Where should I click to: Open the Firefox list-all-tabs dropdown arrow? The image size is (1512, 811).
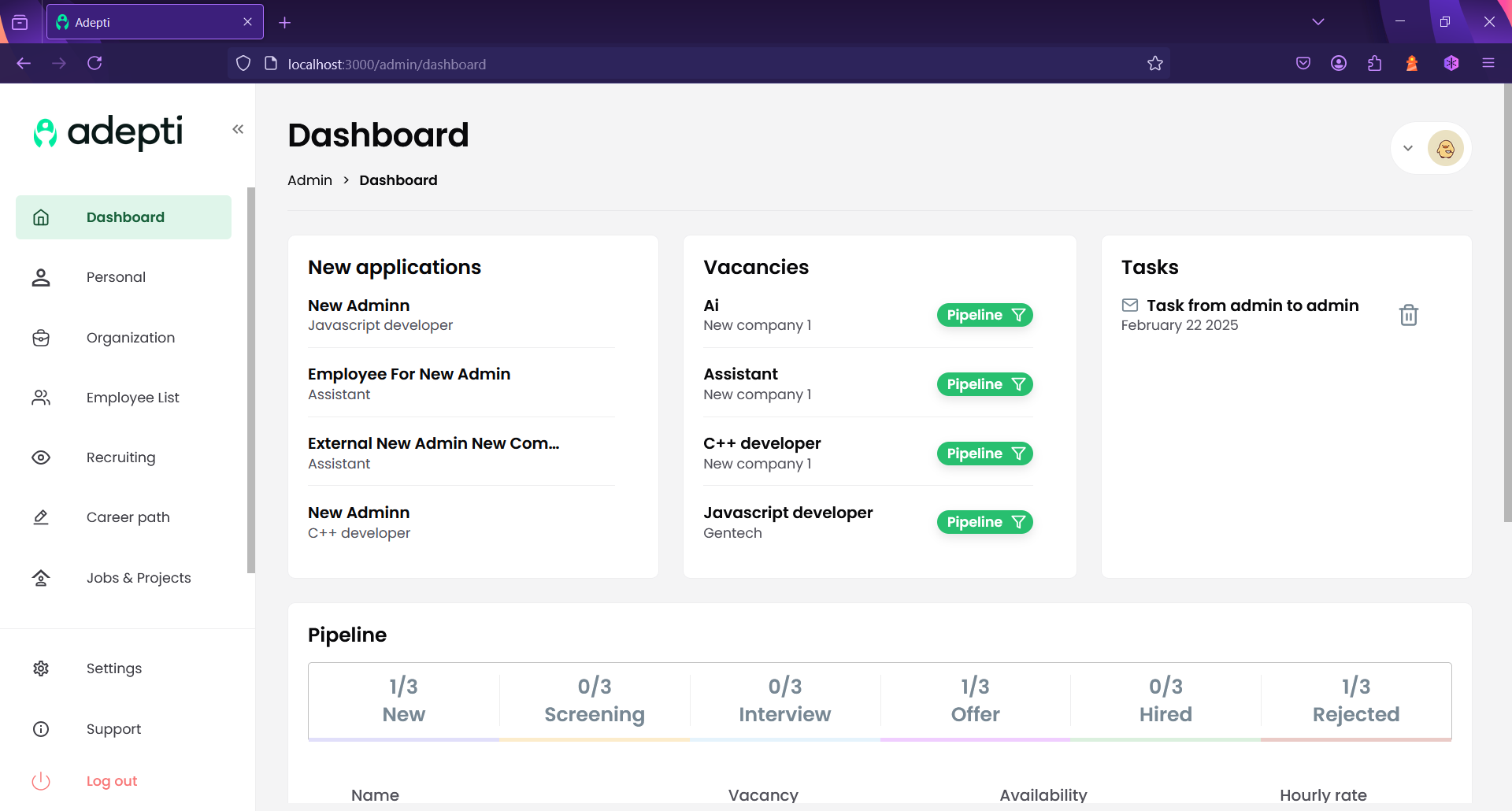(x=1318, y=22)
